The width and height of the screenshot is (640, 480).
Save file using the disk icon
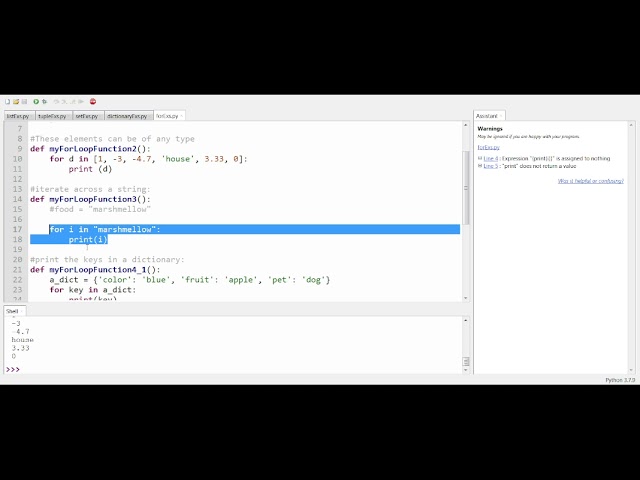click(x=24, y=102)
